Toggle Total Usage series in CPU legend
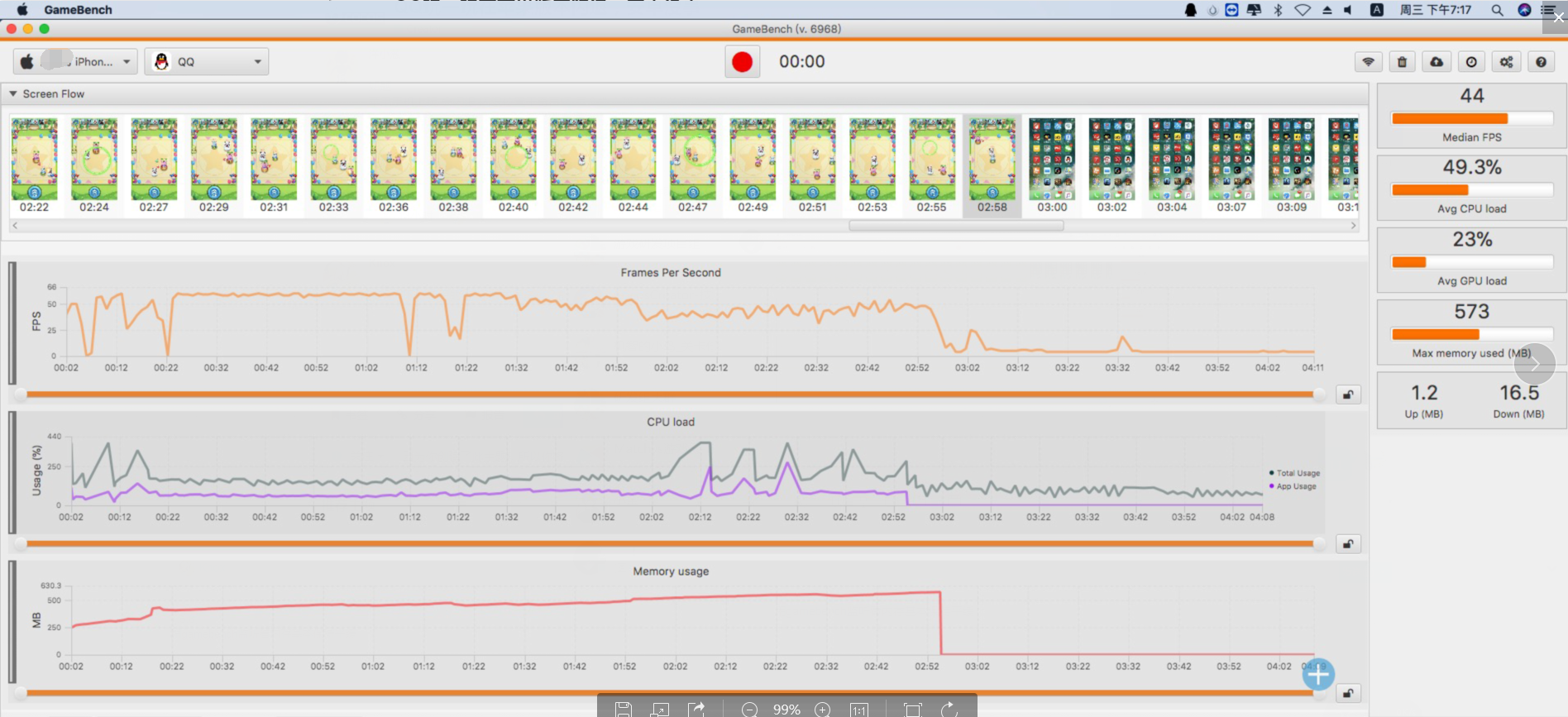Viewport: 1568px width, 717px height. click(x=1295, y=473)
